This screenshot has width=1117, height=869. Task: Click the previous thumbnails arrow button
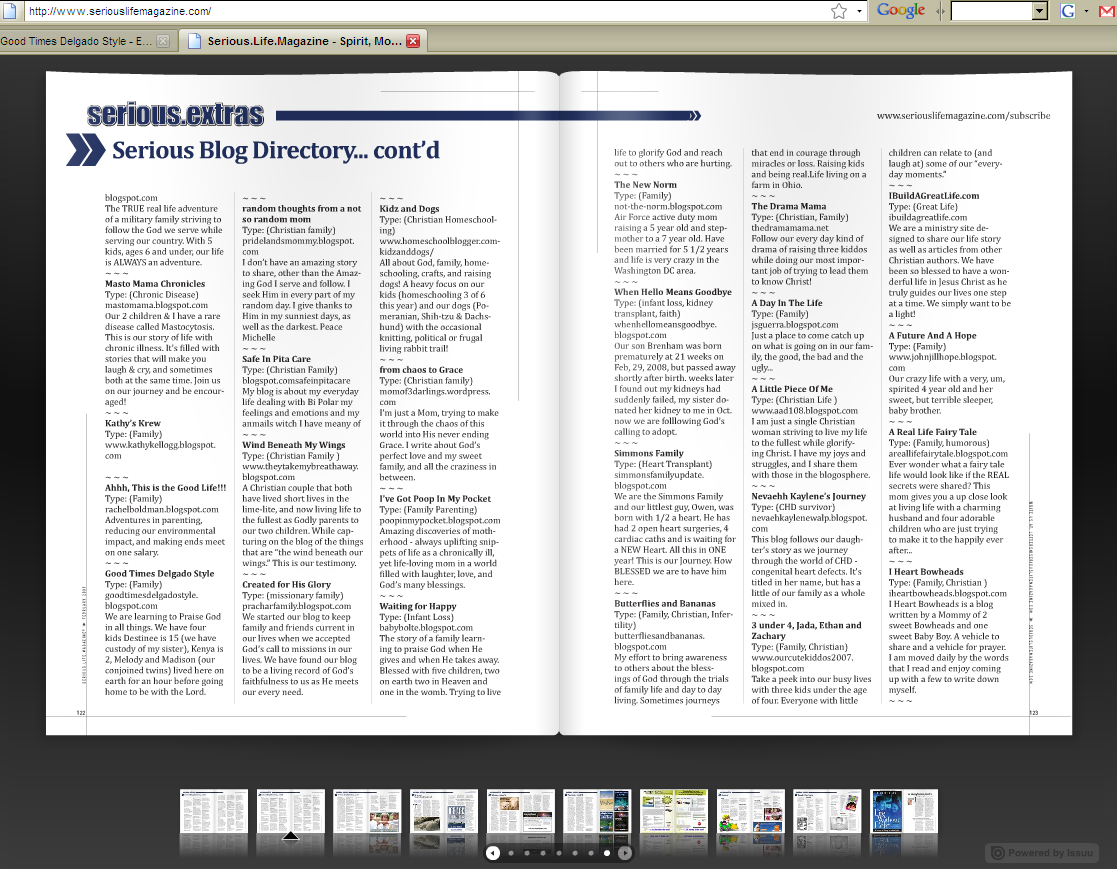(492, 853)
